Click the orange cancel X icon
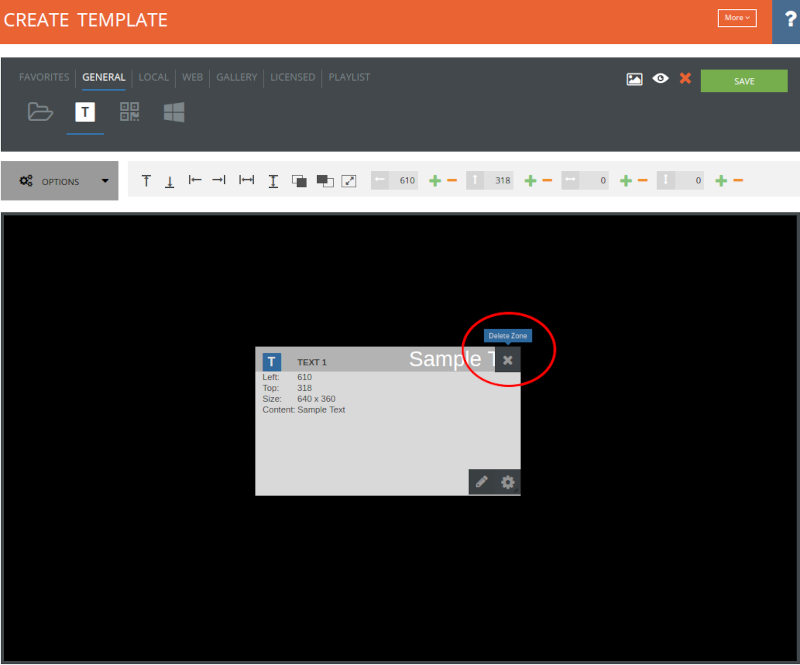This screenshot has height=665, width=800. click(685, 78)
